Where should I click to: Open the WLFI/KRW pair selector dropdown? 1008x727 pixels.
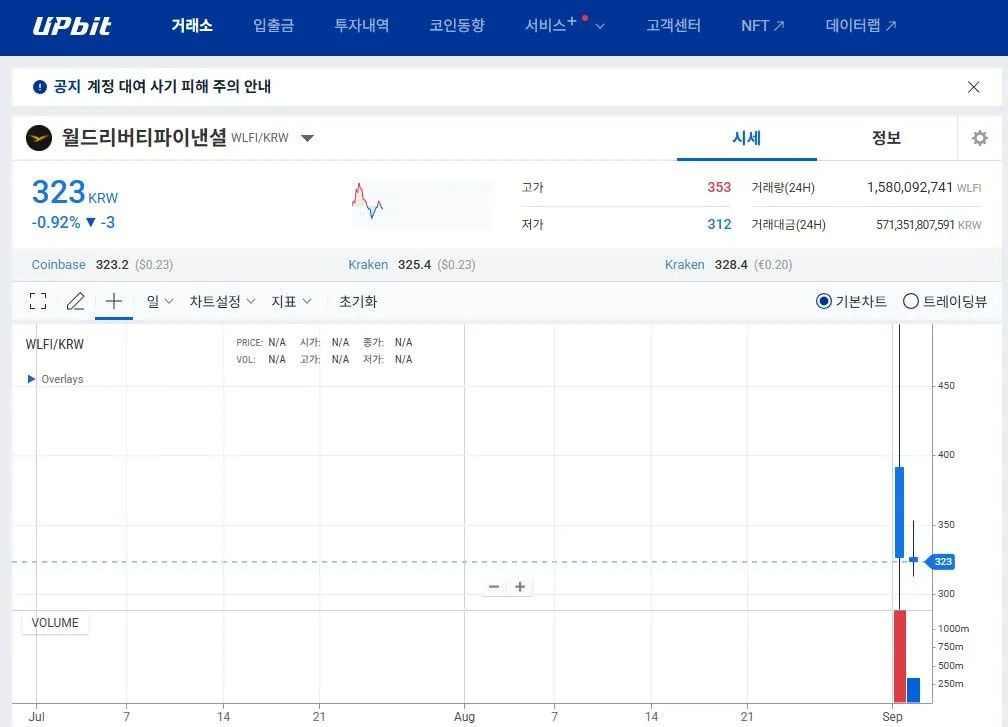(x=308, y=140)
